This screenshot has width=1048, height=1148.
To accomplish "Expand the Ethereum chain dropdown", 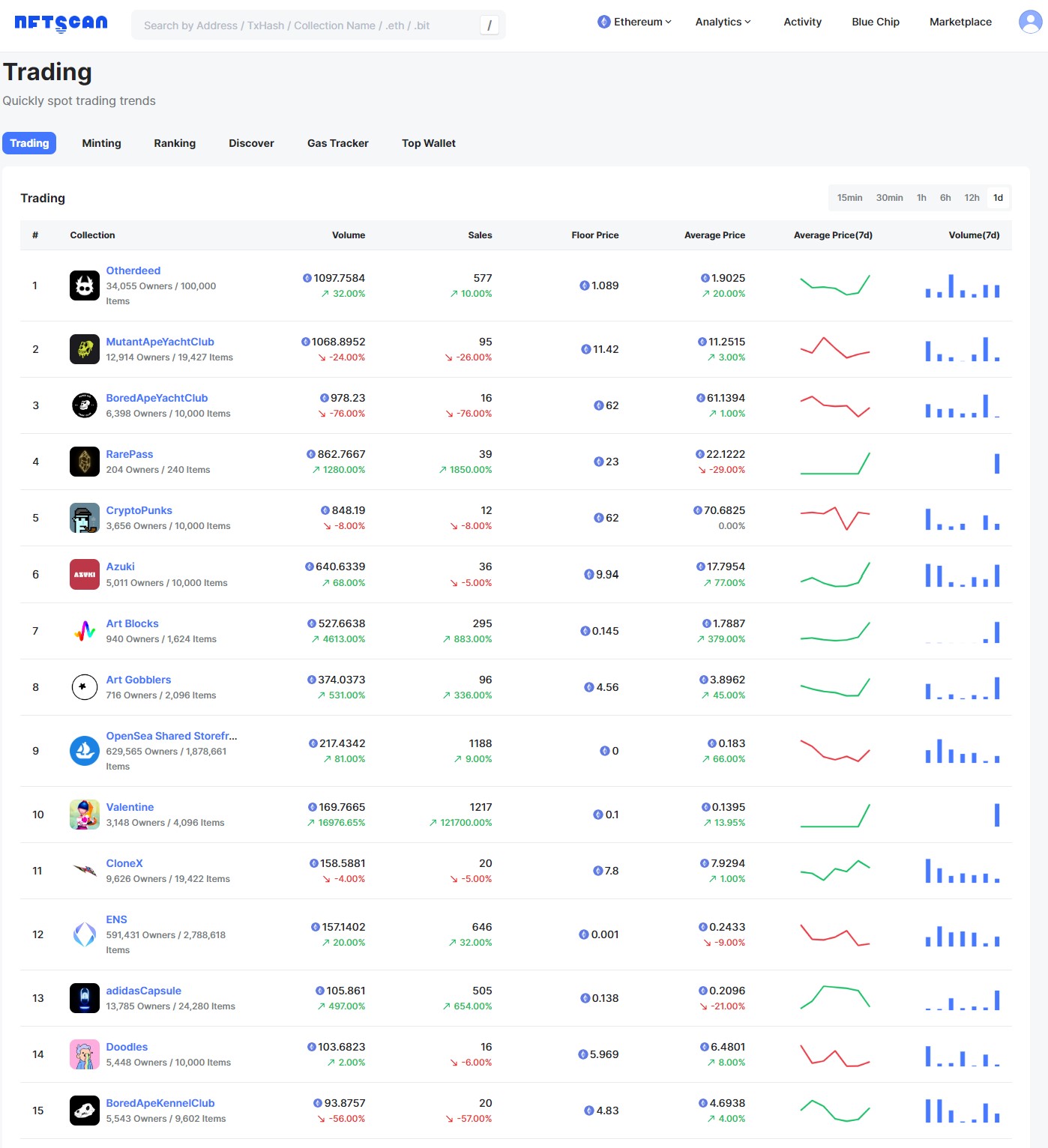I will (634, 22).
